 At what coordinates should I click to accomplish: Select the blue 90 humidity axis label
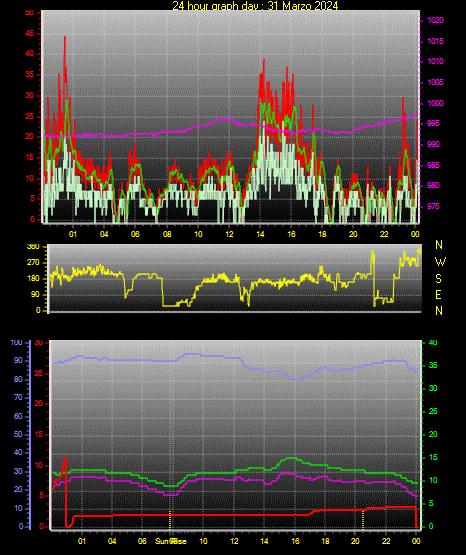point(18,361)
